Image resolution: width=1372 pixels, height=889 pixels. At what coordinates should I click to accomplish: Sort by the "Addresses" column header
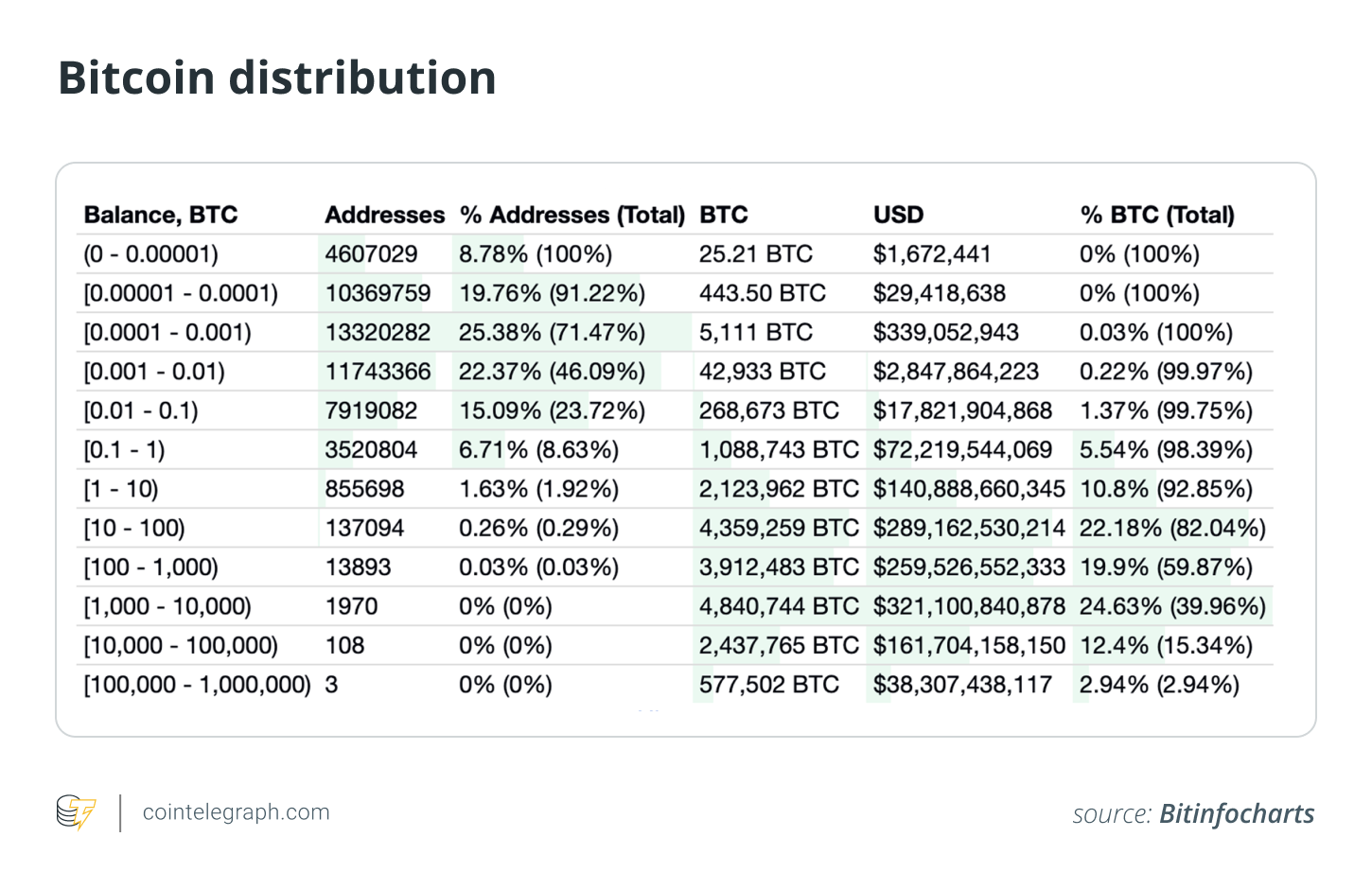384,215
